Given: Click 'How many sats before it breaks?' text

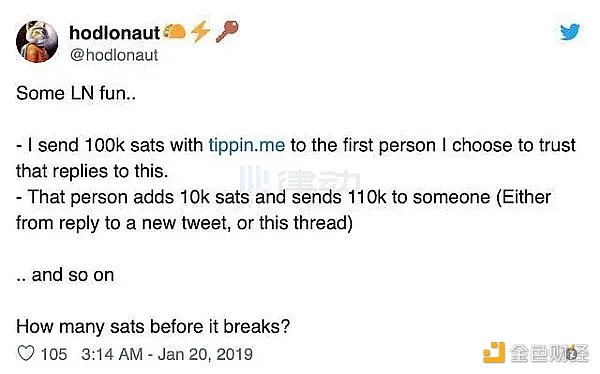Looking at the screenshot, I should click(153, 327).
